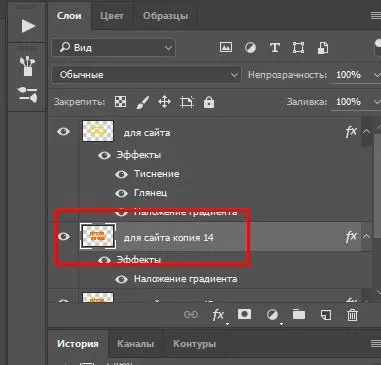Open the Layers panel hamburger menu
381x365 pixels.
376,15
